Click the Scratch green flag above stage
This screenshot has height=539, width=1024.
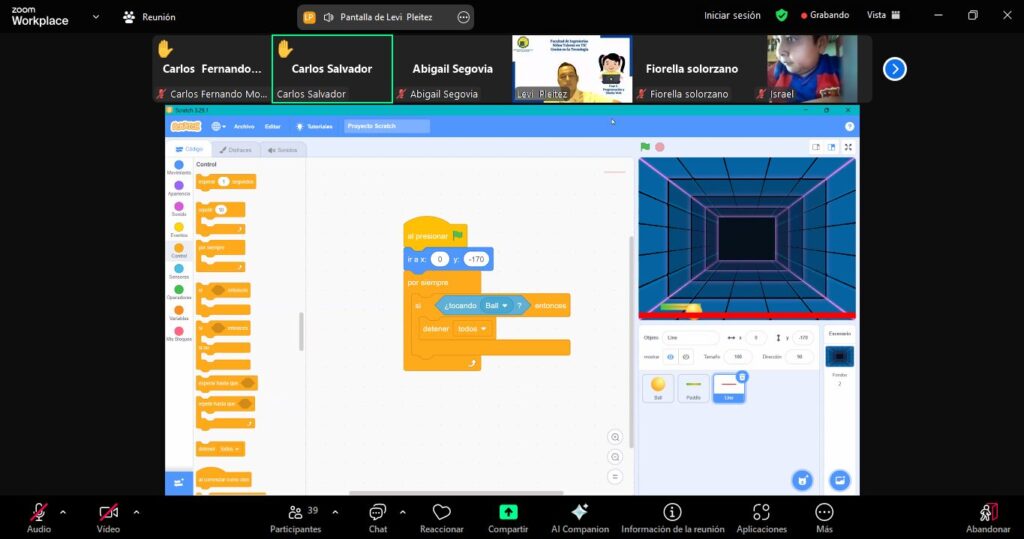point(645,147)
